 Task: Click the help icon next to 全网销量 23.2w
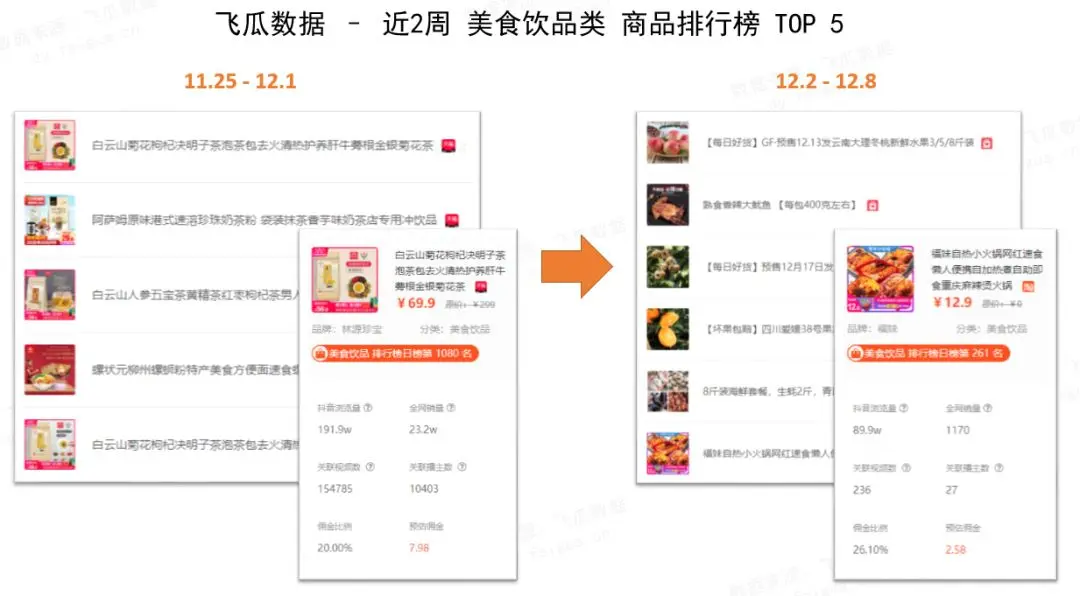pyautogui.click(x=451, y=408)
